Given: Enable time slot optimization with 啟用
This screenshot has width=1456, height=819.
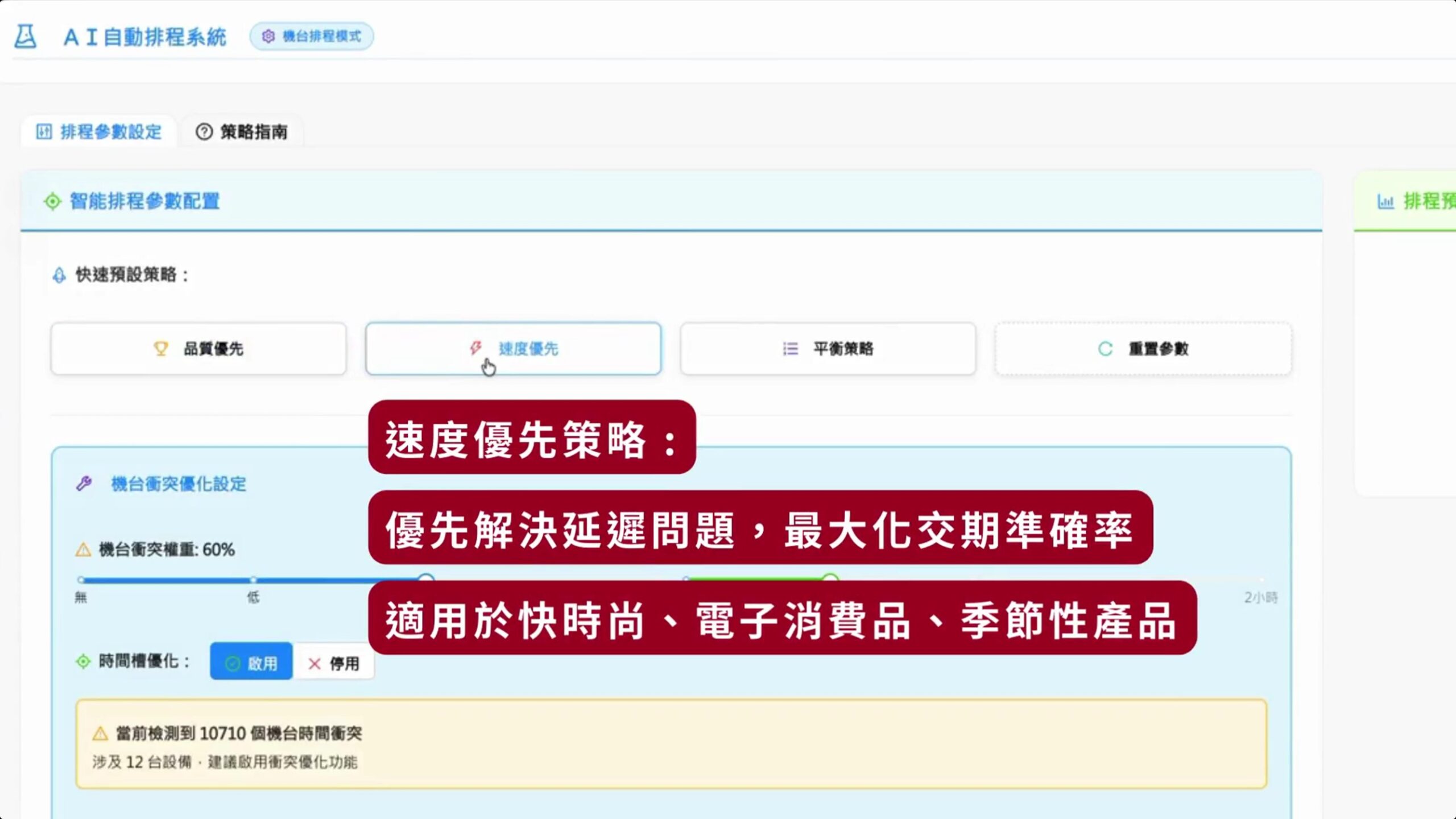Looking at the screenshot, I should [251, 662].
